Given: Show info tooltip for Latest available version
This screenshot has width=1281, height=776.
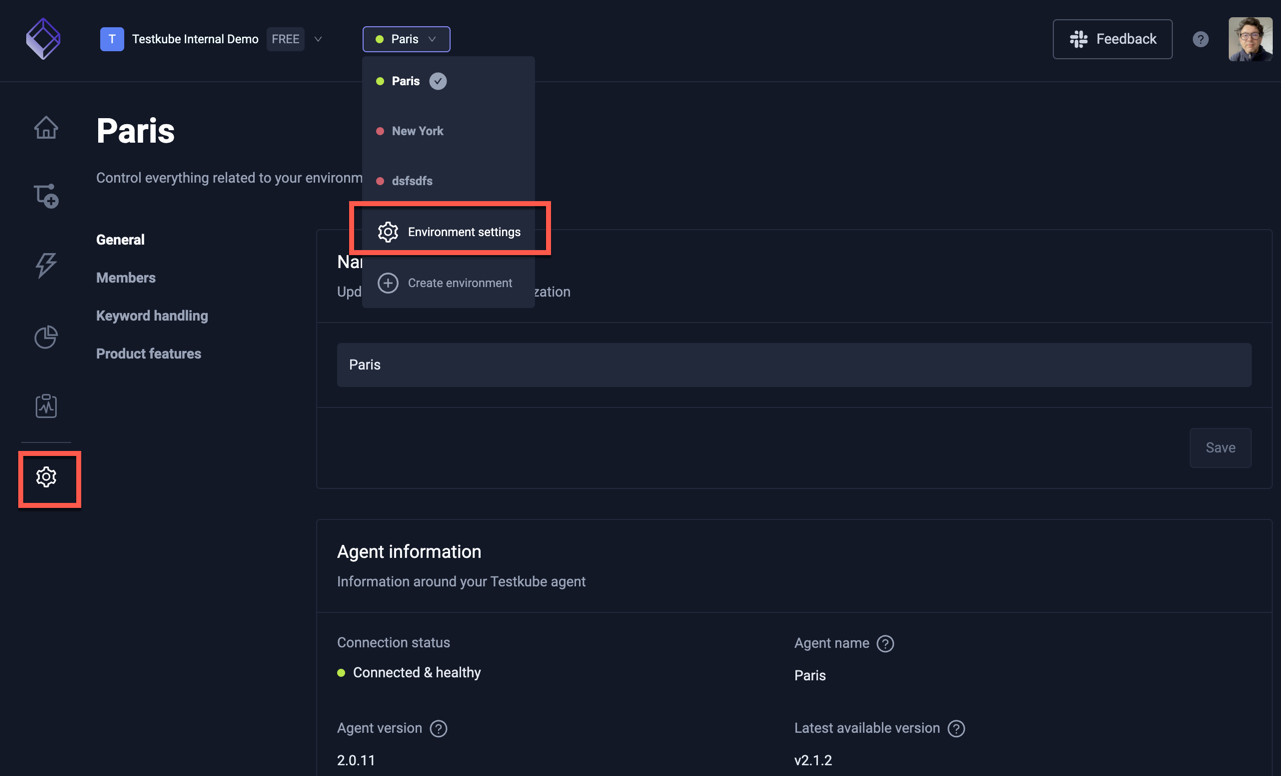Looking at the screenshot, I should point(956,729).
